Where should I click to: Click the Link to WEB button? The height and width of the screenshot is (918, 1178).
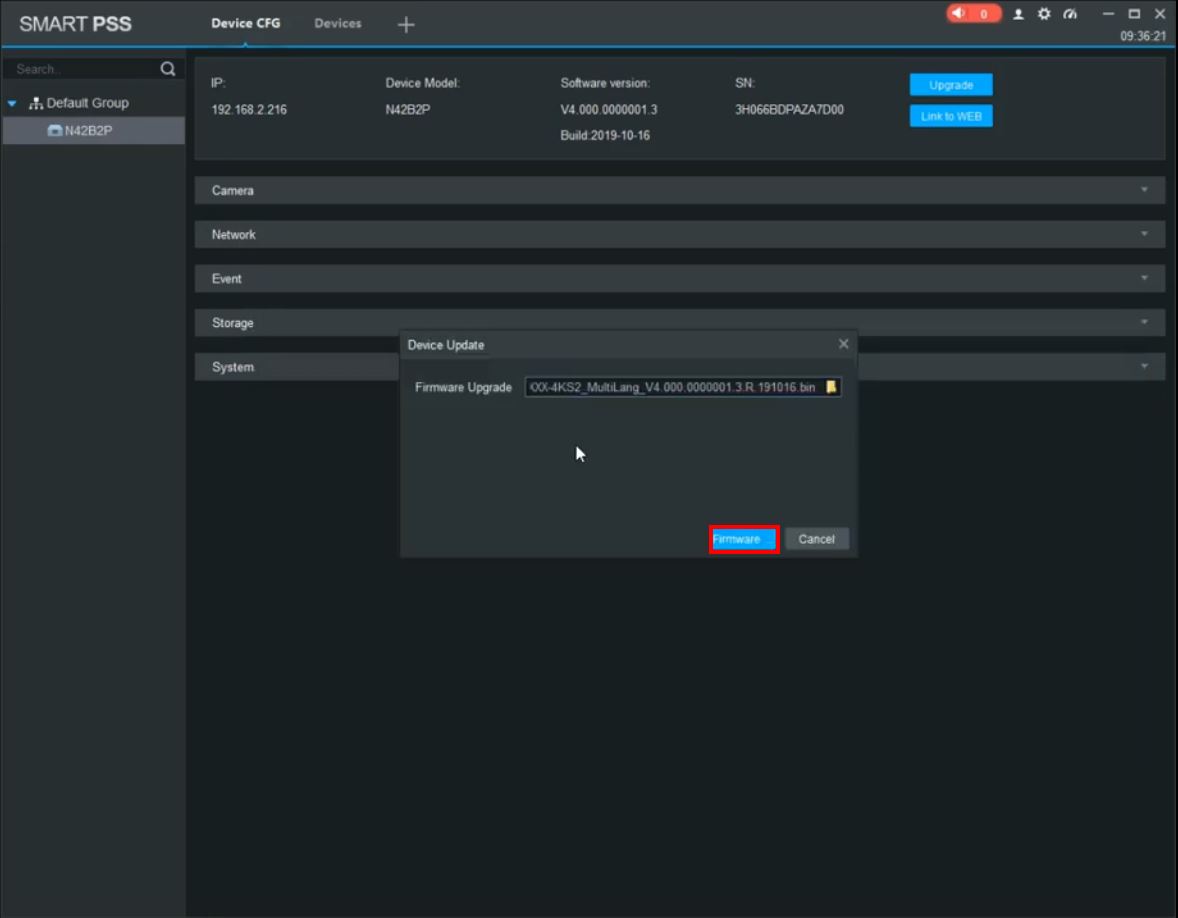coord(950,116)
